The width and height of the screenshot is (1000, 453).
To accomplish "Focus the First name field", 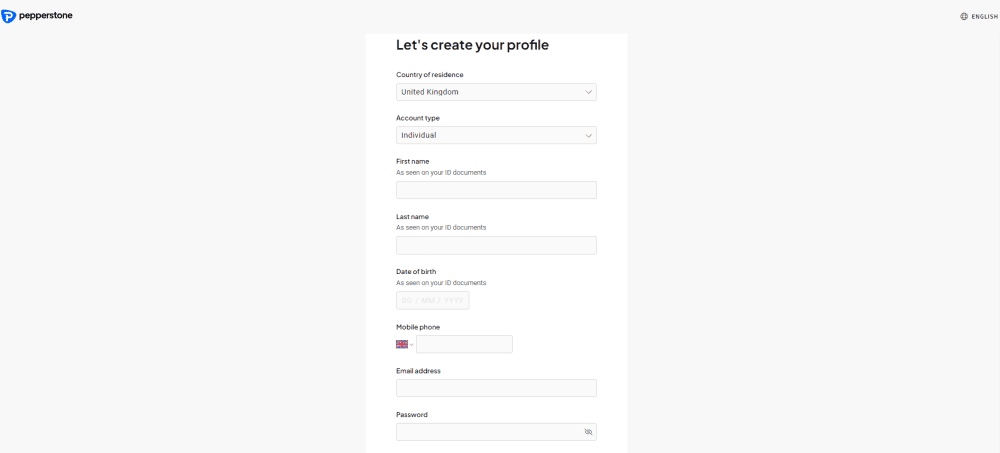I will 496,190.
